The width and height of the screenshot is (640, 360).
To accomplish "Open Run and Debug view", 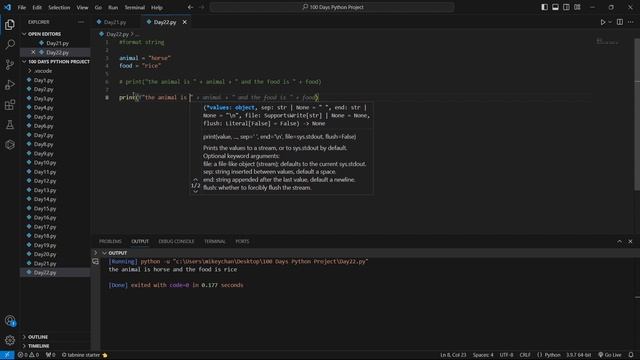I will tap(10, 84).
